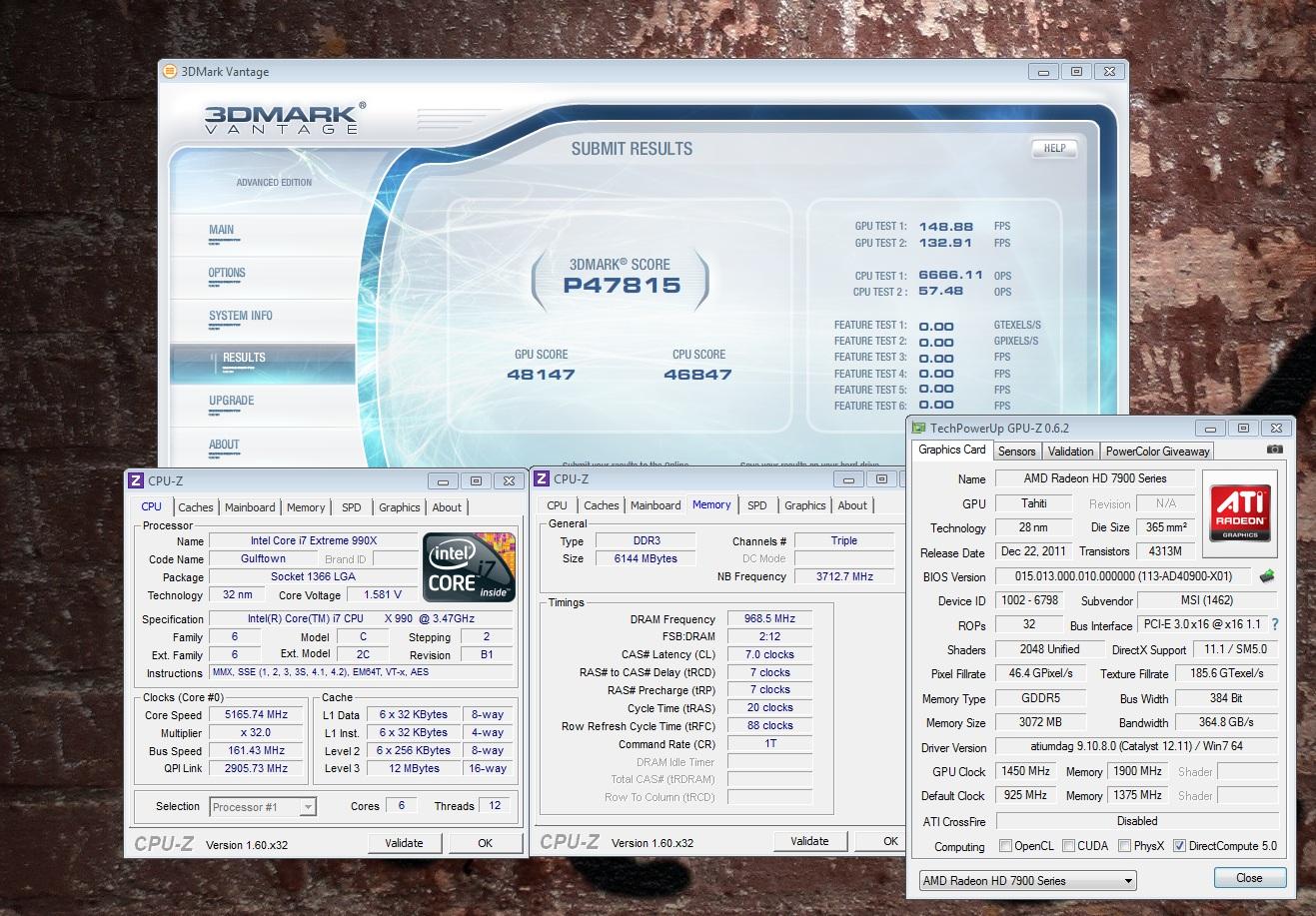Click OK in CPU-Z processor window
The height and width of the screenshot is (916, 1316).
click(485, 843)
